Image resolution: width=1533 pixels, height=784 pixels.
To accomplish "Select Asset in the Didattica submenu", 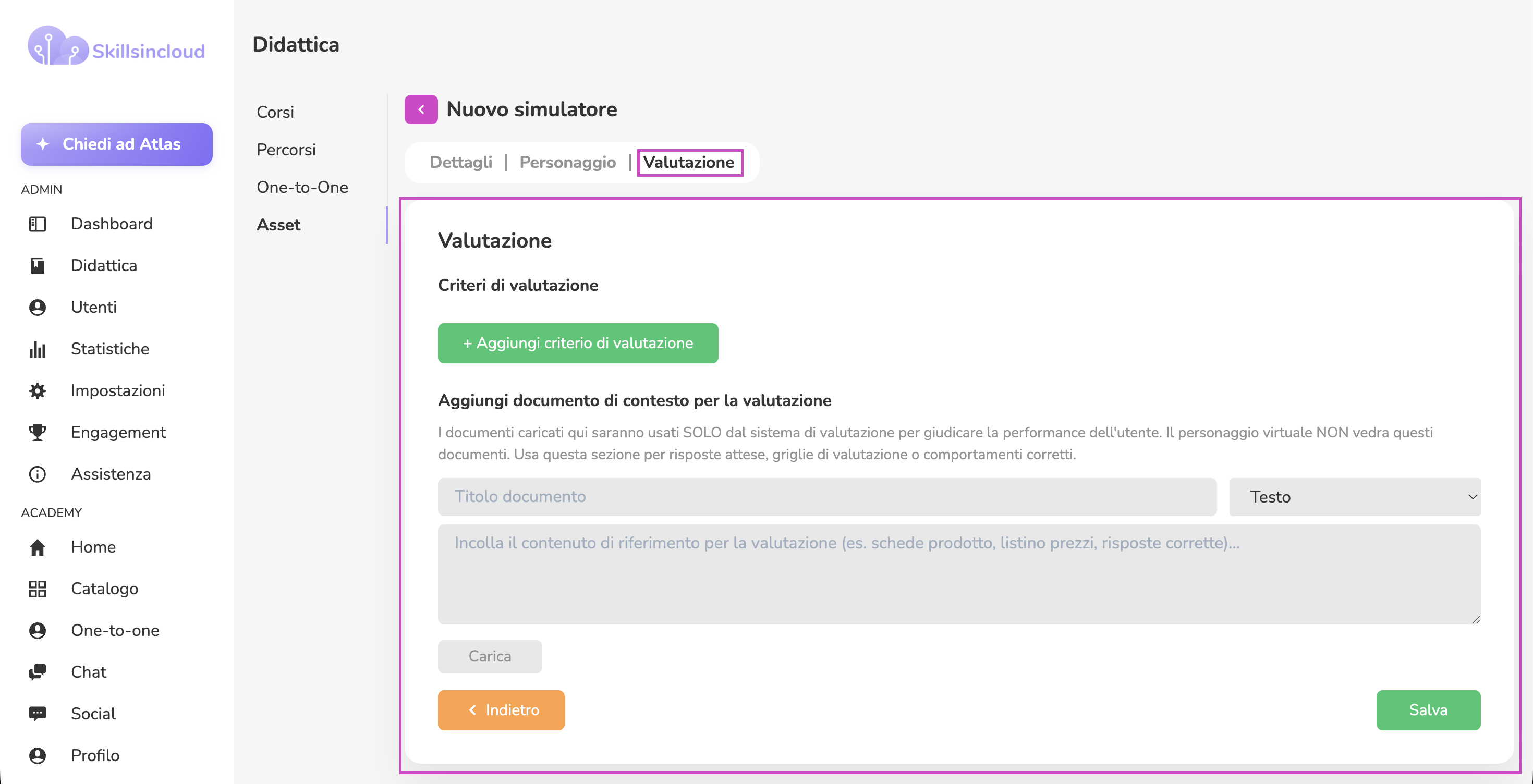I will 278,225.
